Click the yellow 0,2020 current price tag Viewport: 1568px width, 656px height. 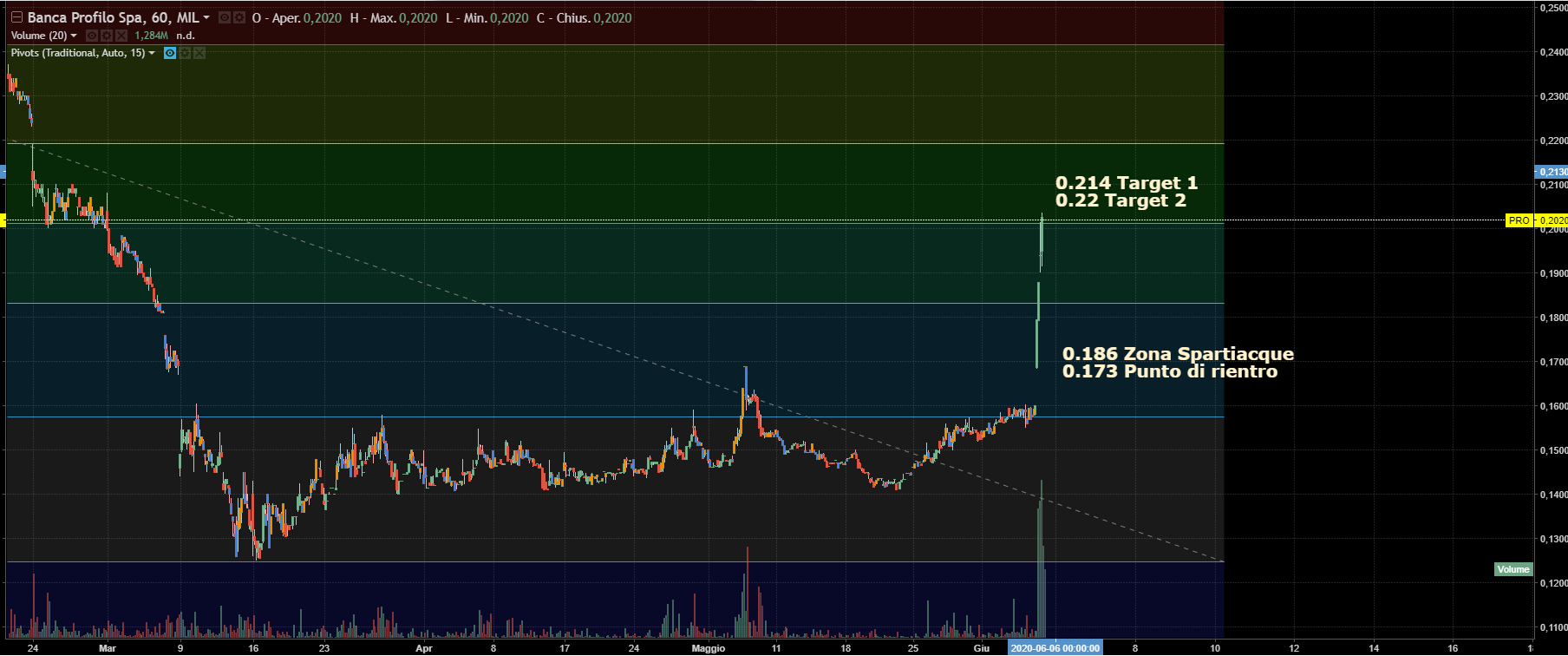[1552, 220]
